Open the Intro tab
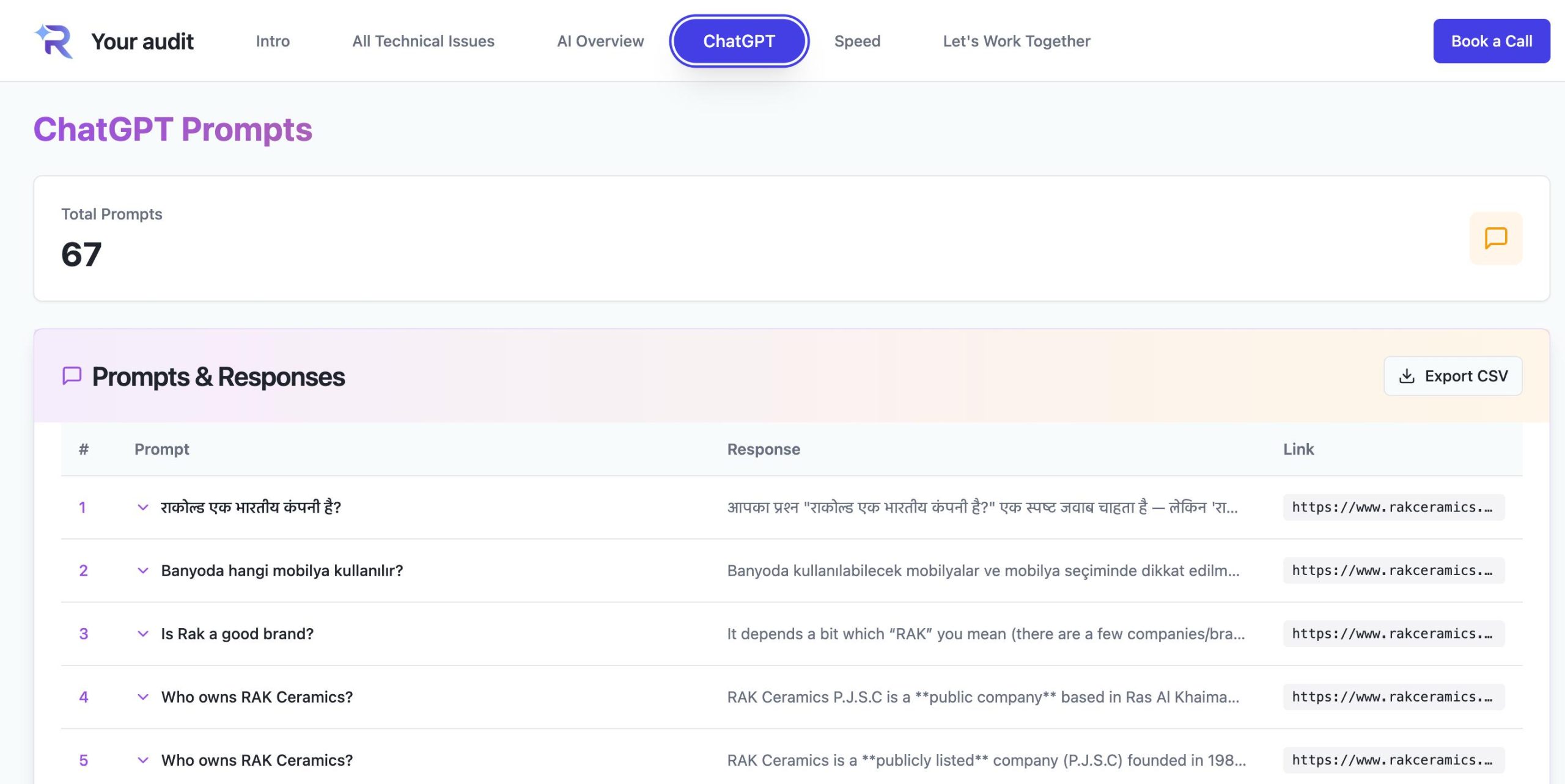This screenshot has width=1565, height=784. [x=273, y=41]
